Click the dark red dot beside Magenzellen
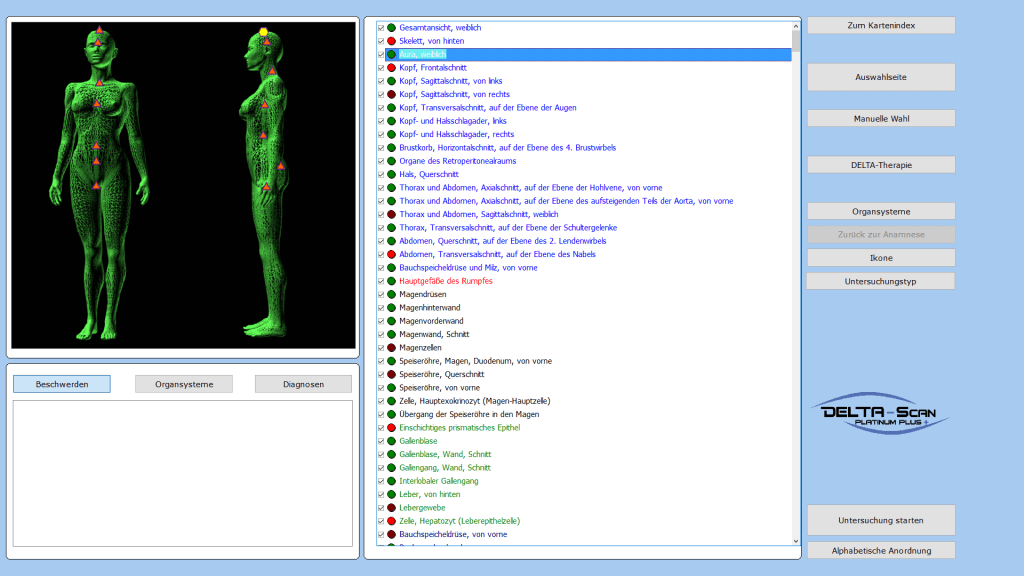 pos(391,348)
